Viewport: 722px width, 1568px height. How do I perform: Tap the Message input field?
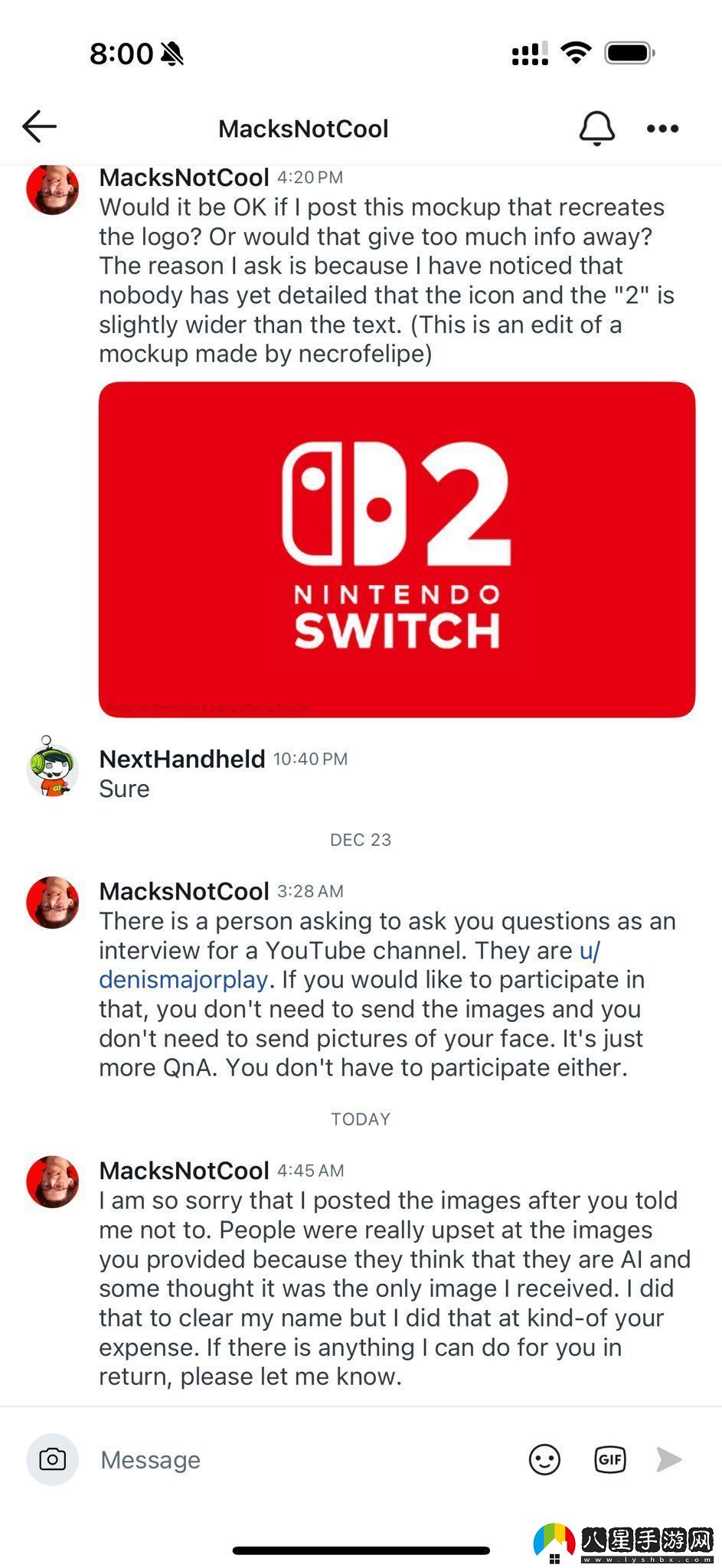click(230, 1459)
